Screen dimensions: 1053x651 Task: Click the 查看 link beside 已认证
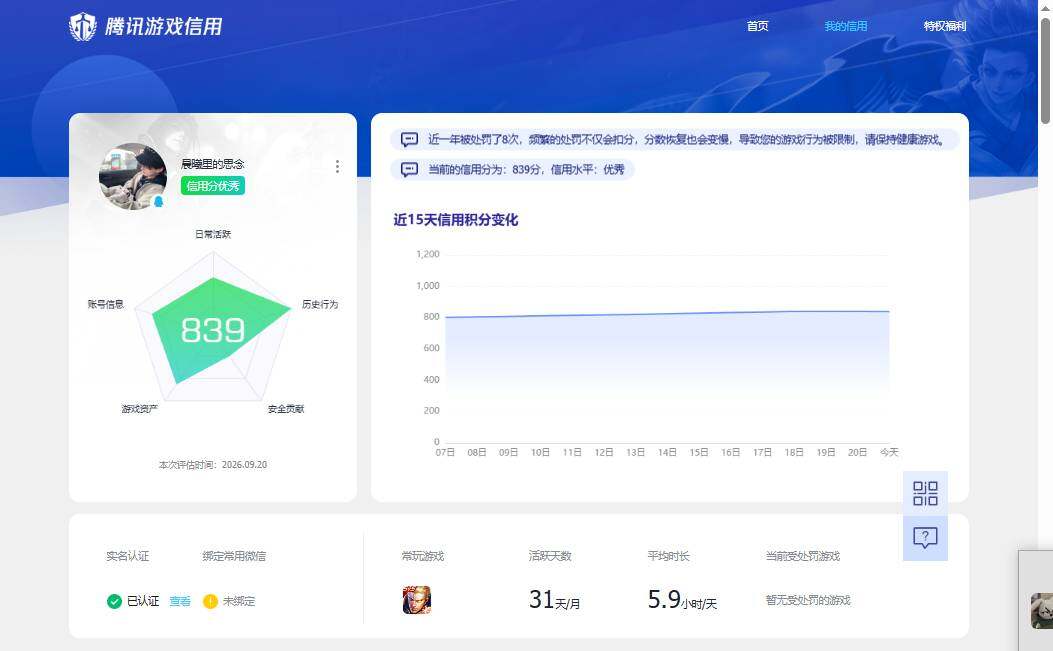[180, 601]
